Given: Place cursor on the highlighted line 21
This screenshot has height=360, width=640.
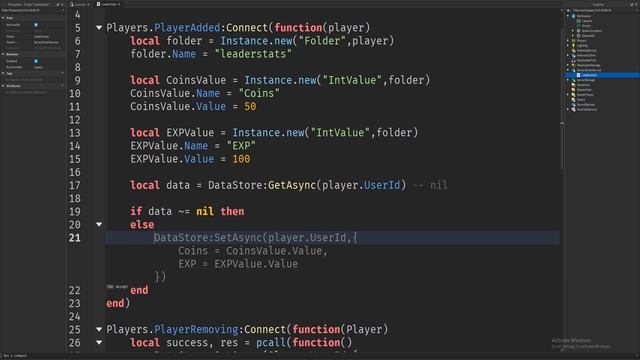Looking at the screenshot, I should coord(333,238).
